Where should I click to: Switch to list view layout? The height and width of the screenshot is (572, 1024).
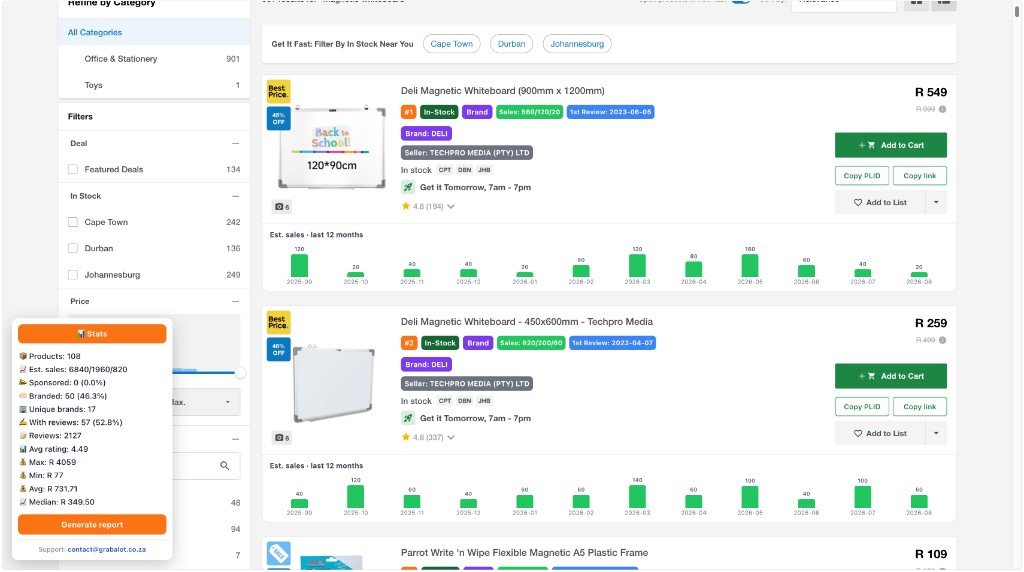tap(944, 3)
